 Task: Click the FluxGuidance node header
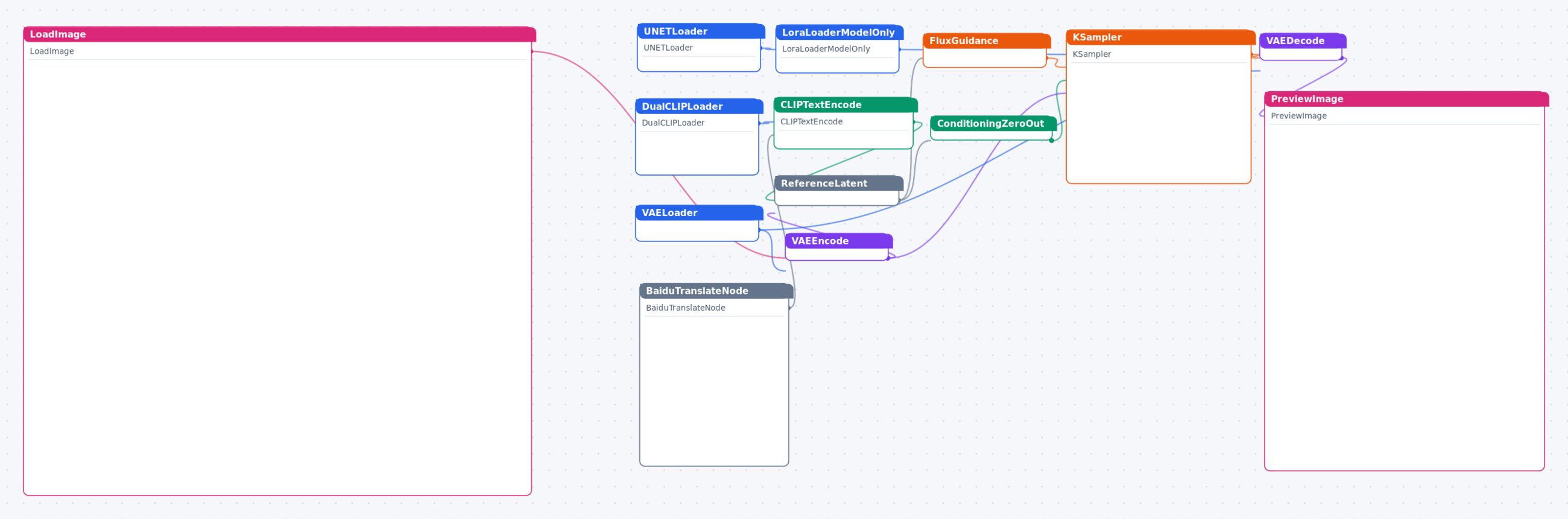pyautogui.click(x=987, y=41)
